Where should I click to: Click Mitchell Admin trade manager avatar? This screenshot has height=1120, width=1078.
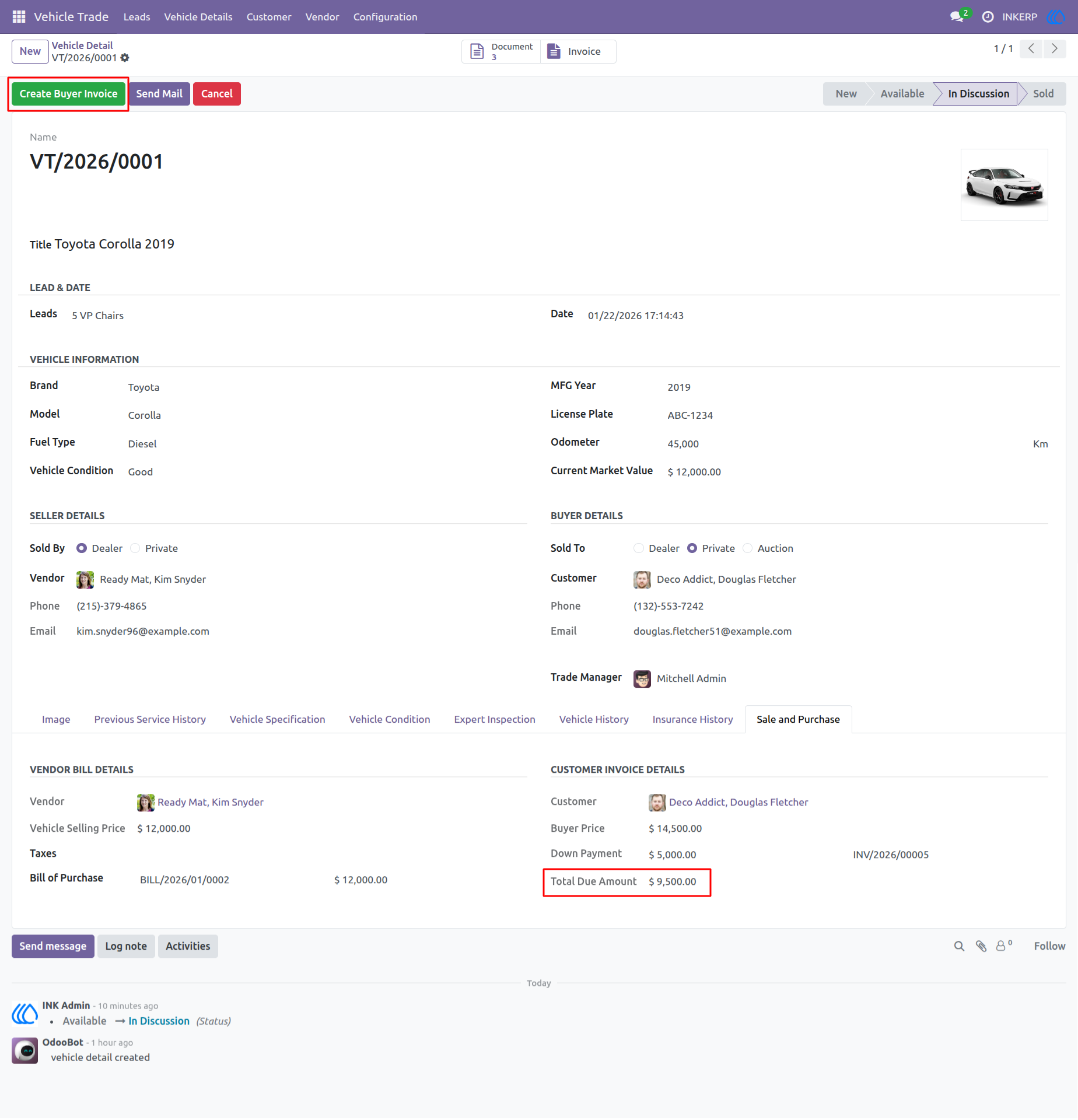coord(642,678)
